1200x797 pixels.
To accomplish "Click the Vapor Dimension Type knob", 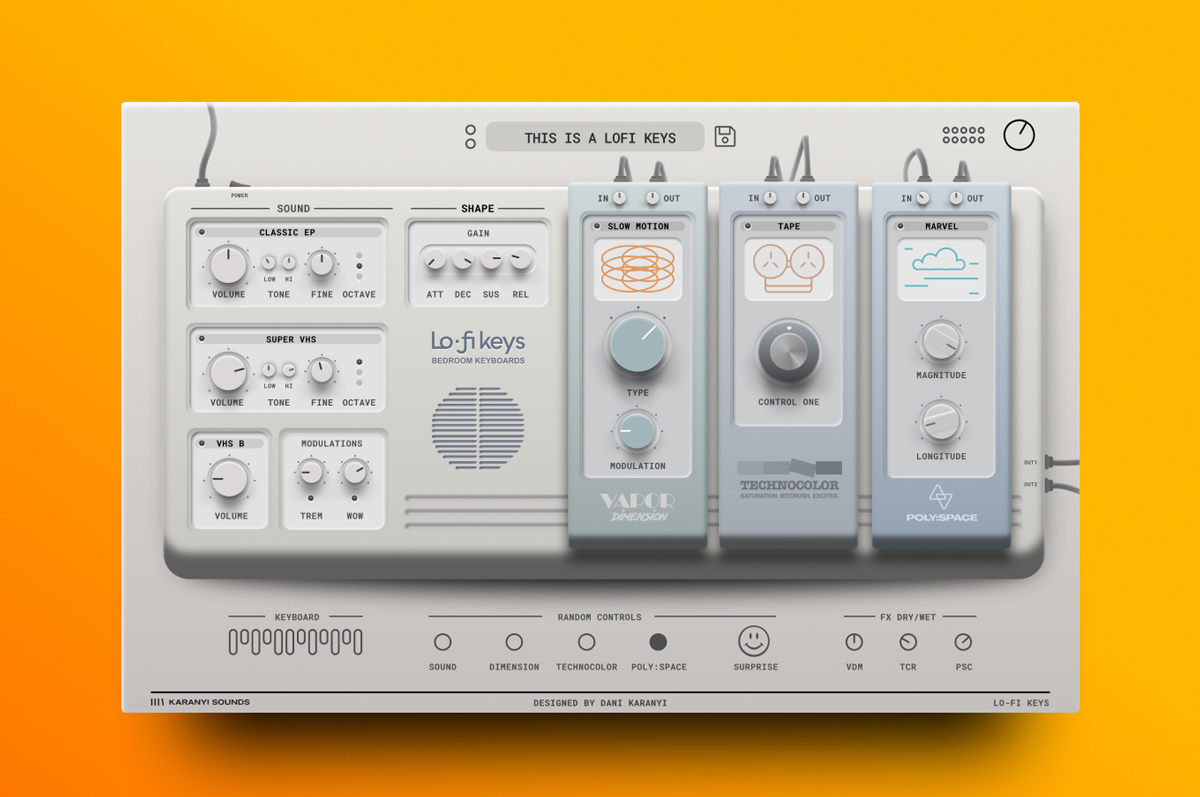I will [637, 343].
